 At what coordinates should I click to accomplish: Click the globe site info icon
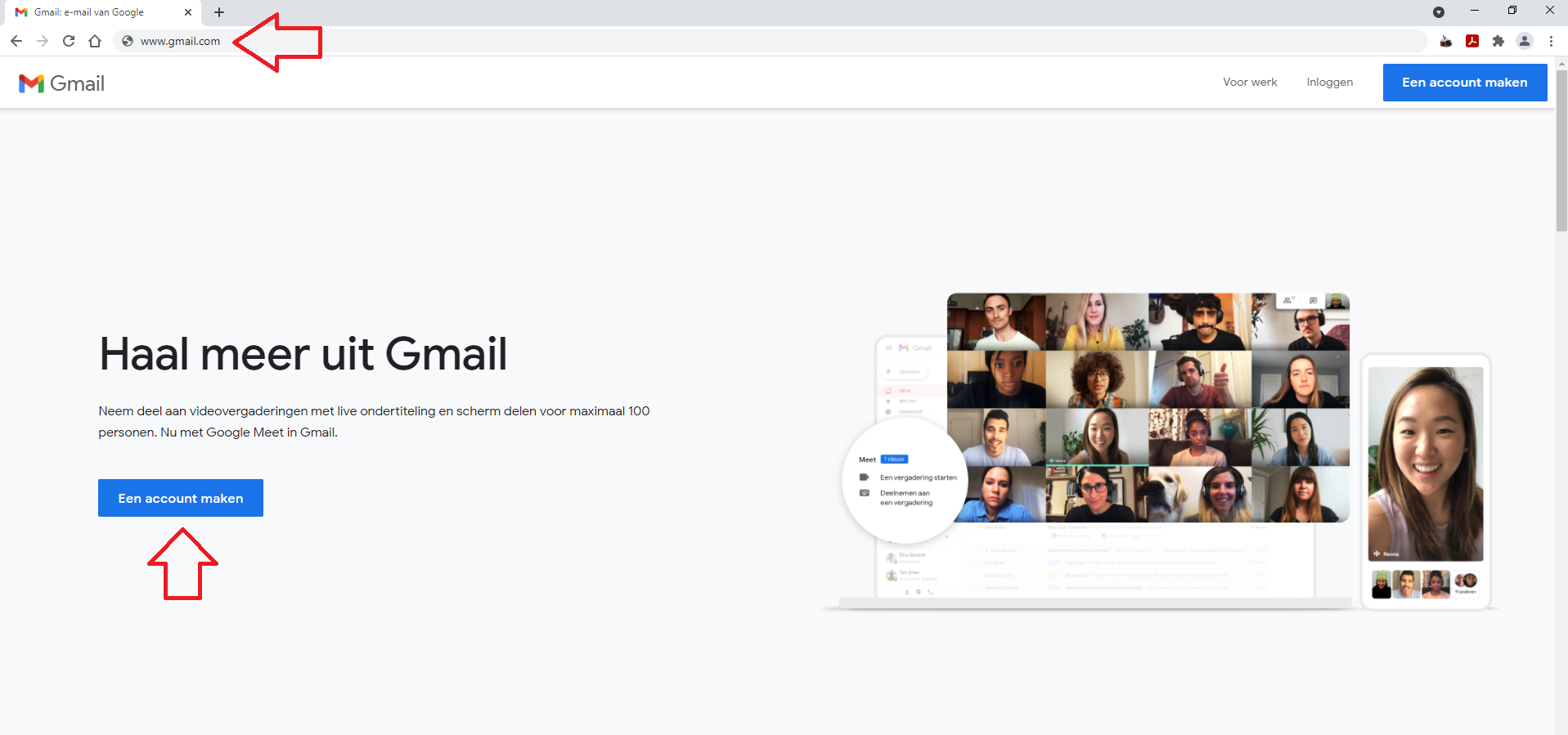pyautogui.click(x=128, y=41)
